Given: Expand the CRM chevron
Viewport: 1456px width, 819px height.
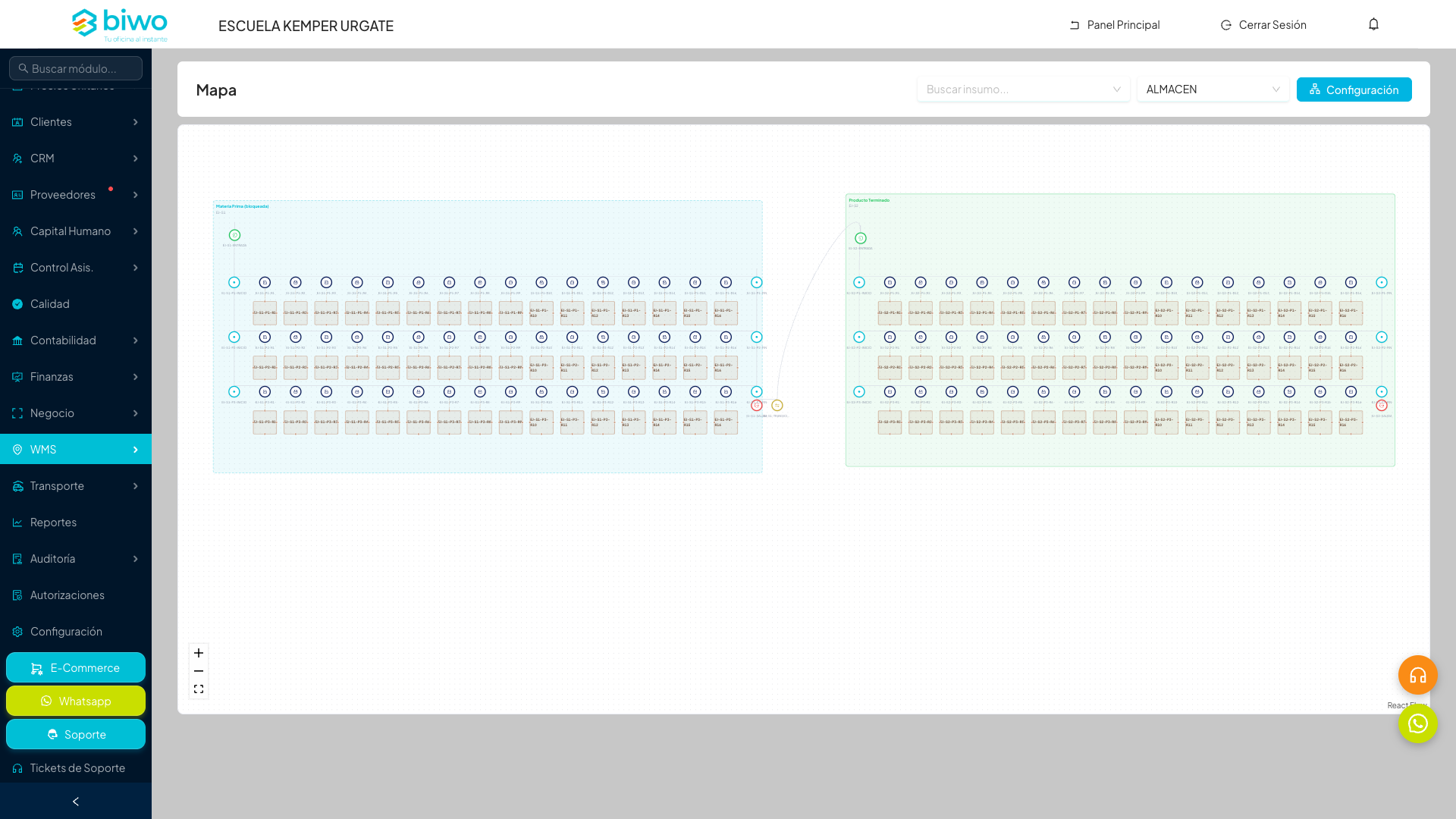Looking at the screenshot, I should [x=136, y=158].
